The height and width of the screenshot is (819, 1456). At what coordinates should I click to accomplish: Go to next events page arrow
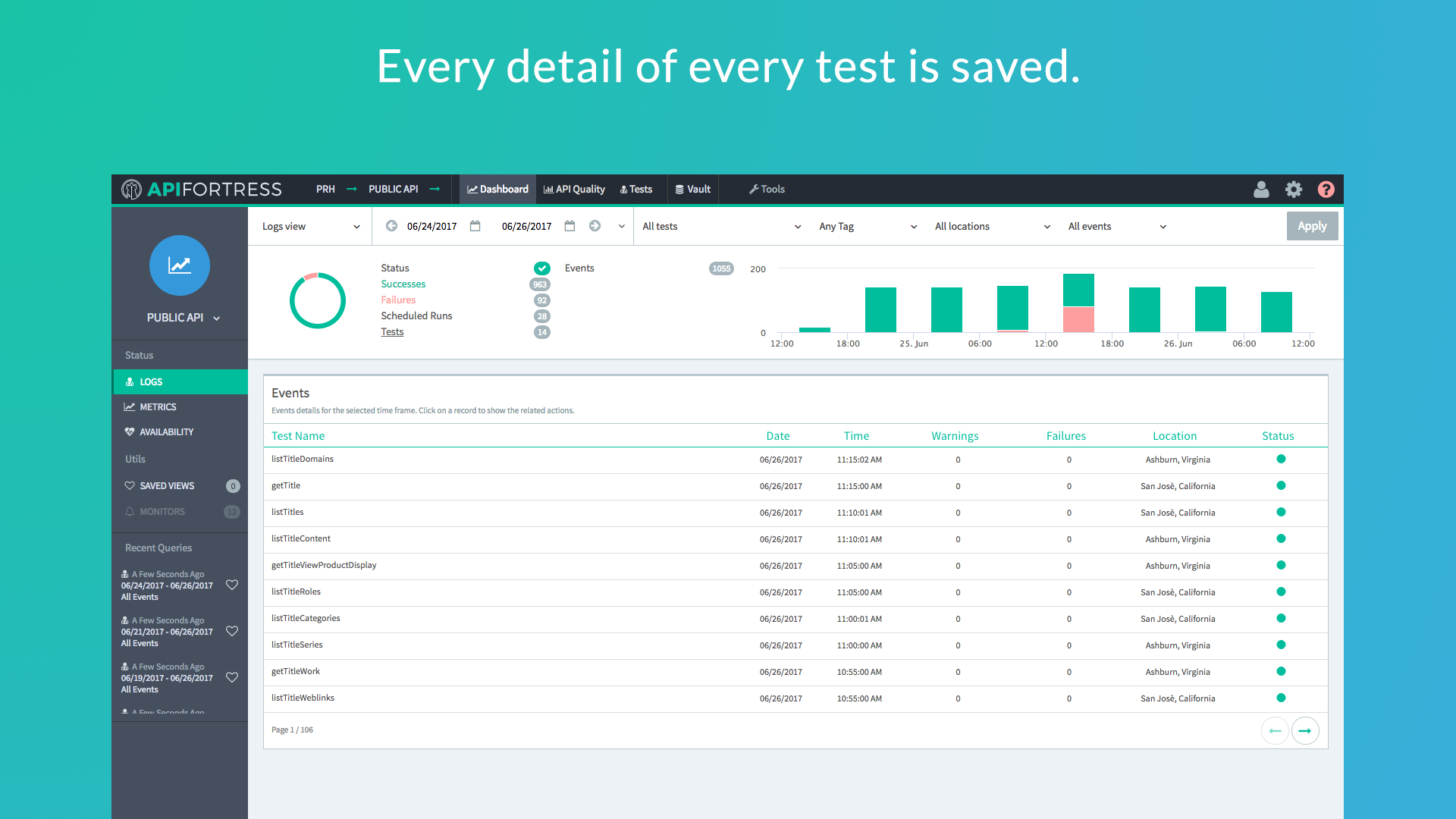(1305, 730)
